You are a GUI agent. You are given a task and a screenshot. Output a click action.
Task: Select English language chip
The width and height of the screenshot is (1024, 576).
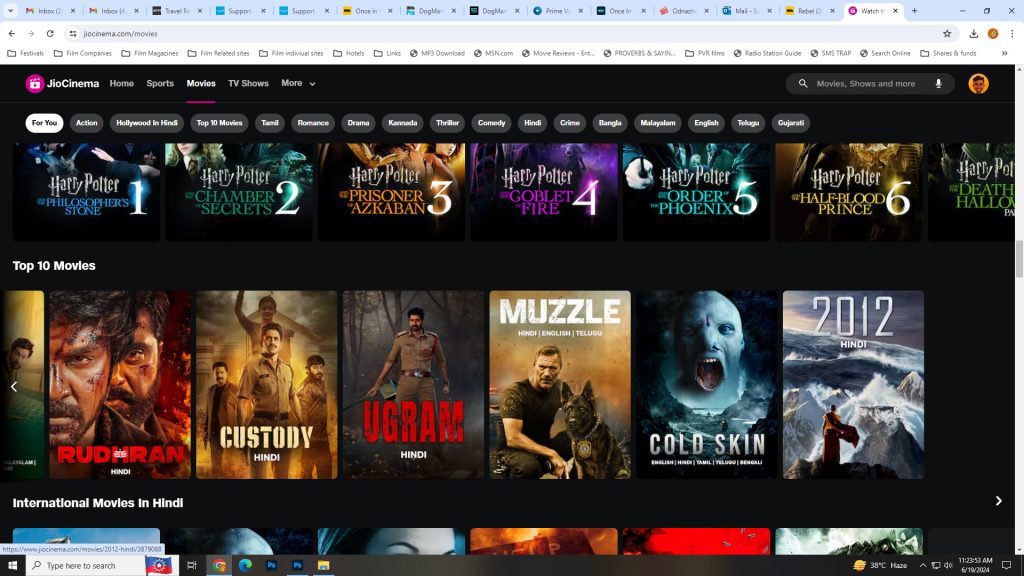(x=706, y=123)
